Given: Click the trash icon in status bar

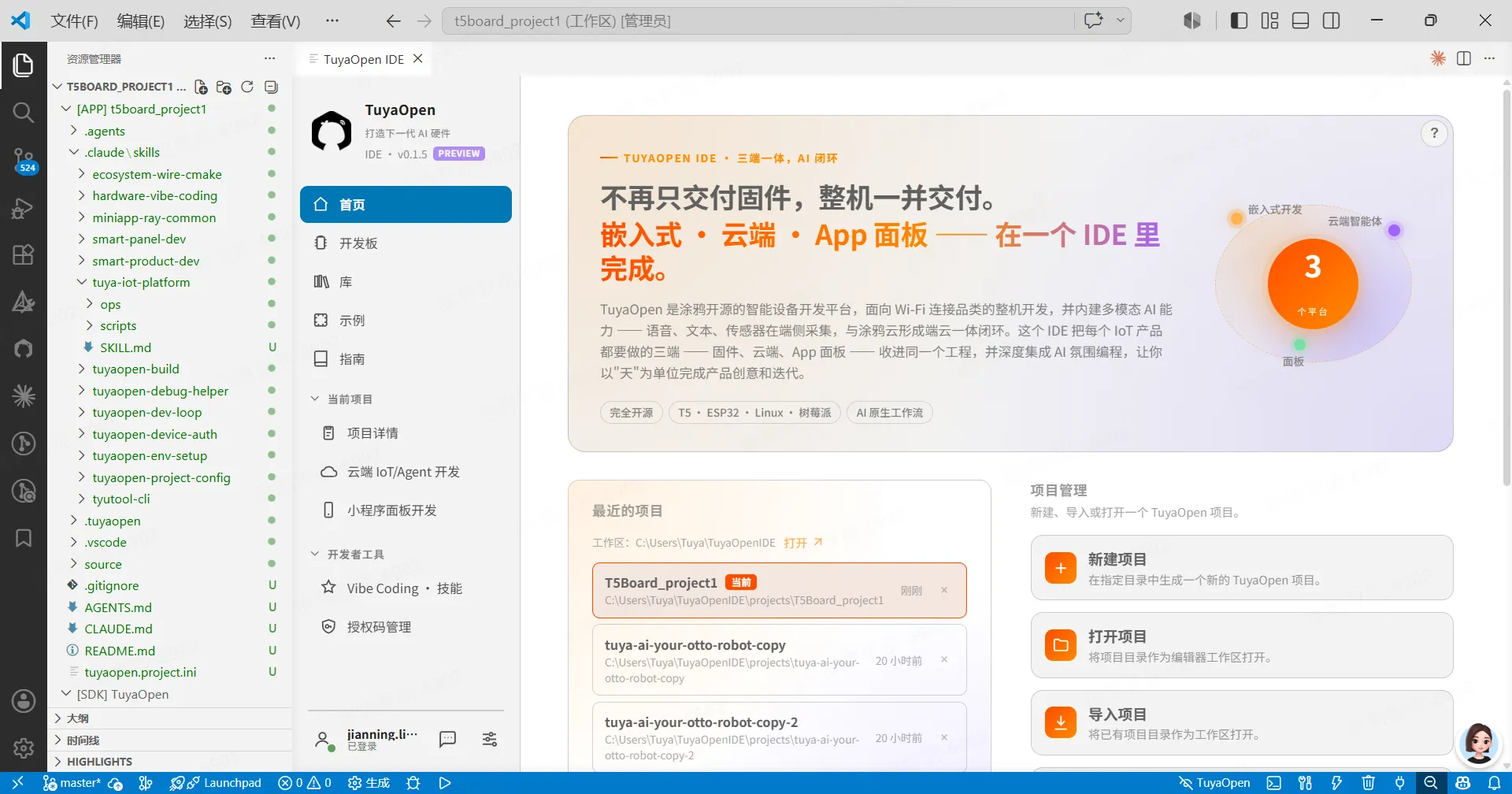Looking at the screenshot, I should click(x=1369, y=783).
